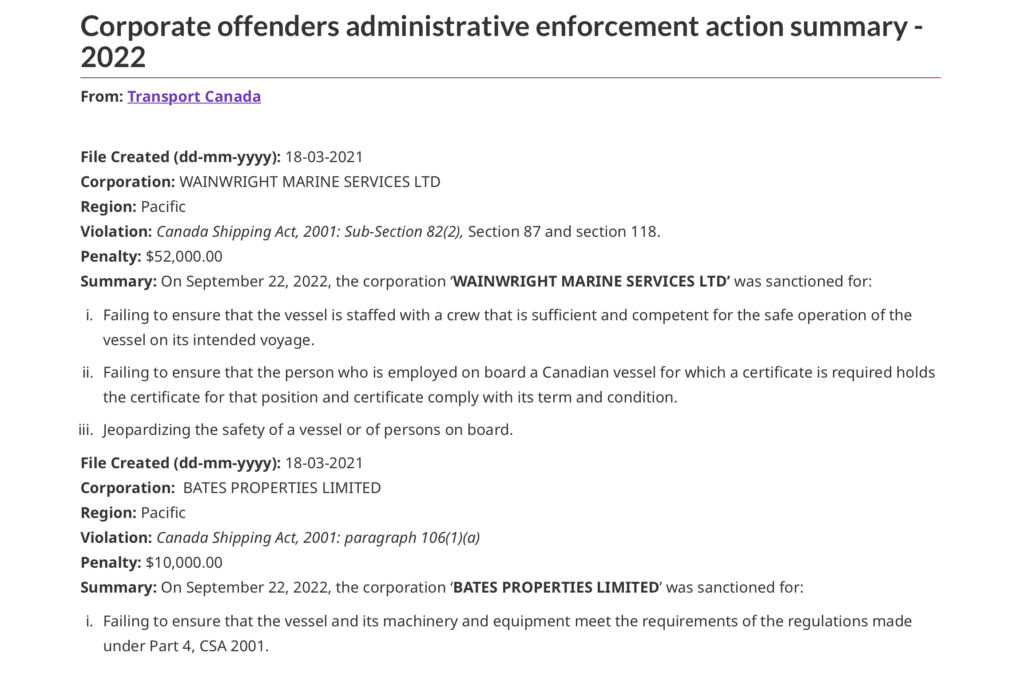
Task: Click the Pacific region under Bates Properties
Action: pos(163,513)
